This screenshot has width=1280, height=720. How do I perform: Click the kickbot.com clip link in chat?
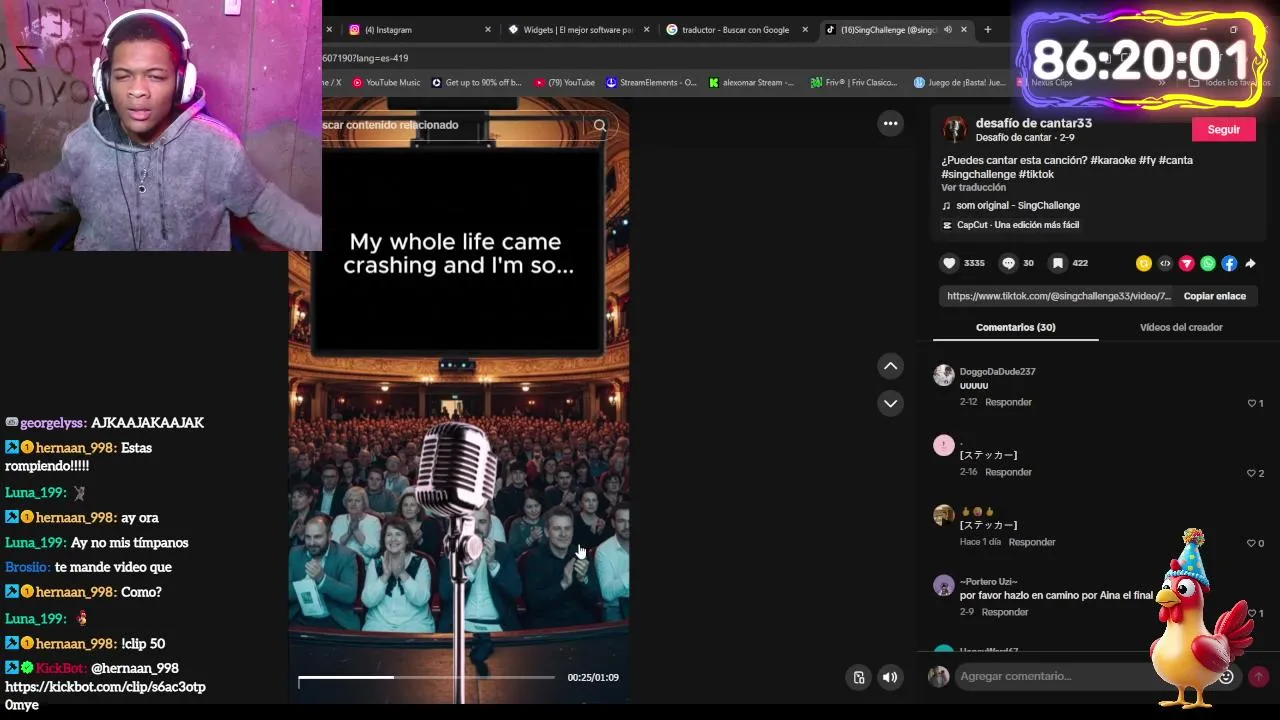105,696
